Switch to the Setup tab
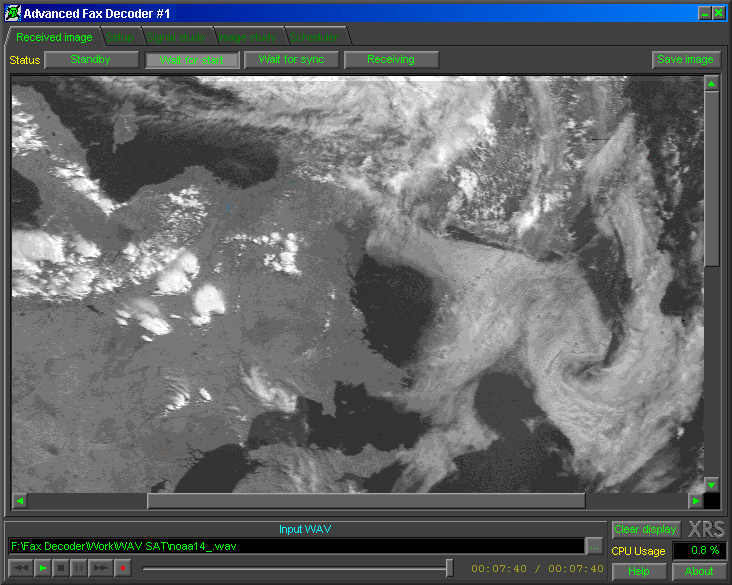 pos(121,38)
